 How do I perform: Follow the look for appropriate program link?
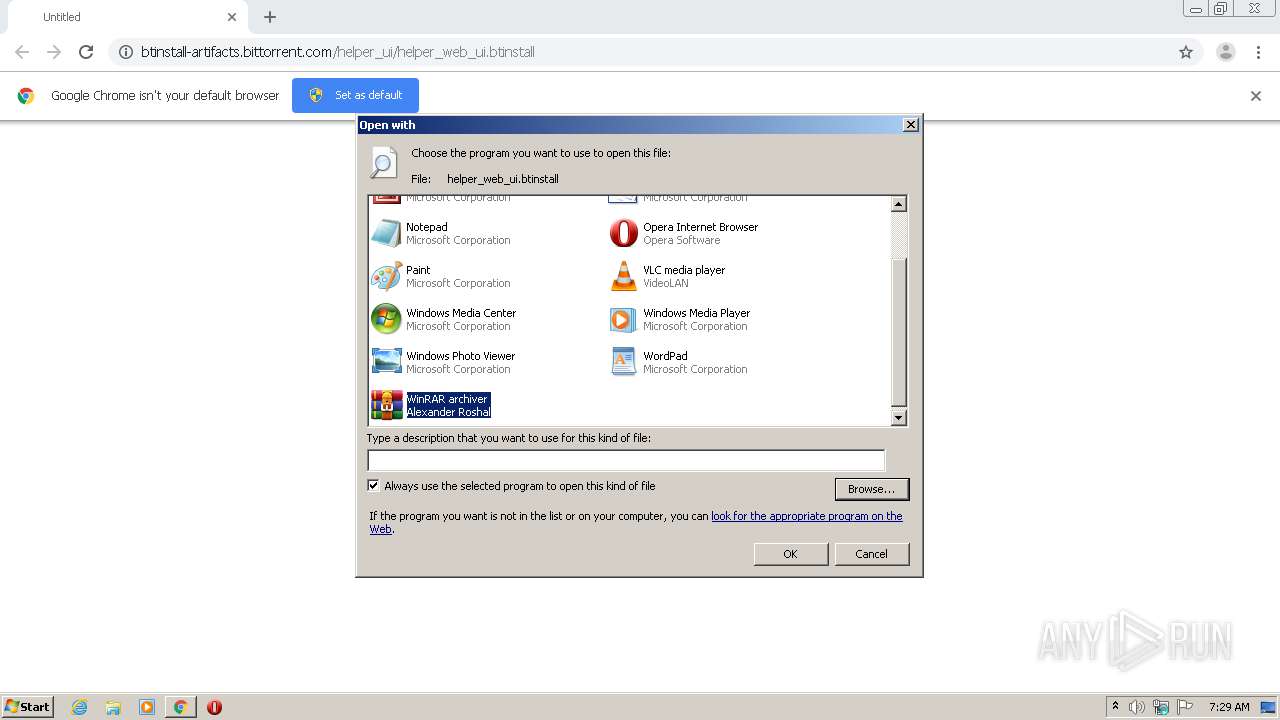(x=806, y=516)
